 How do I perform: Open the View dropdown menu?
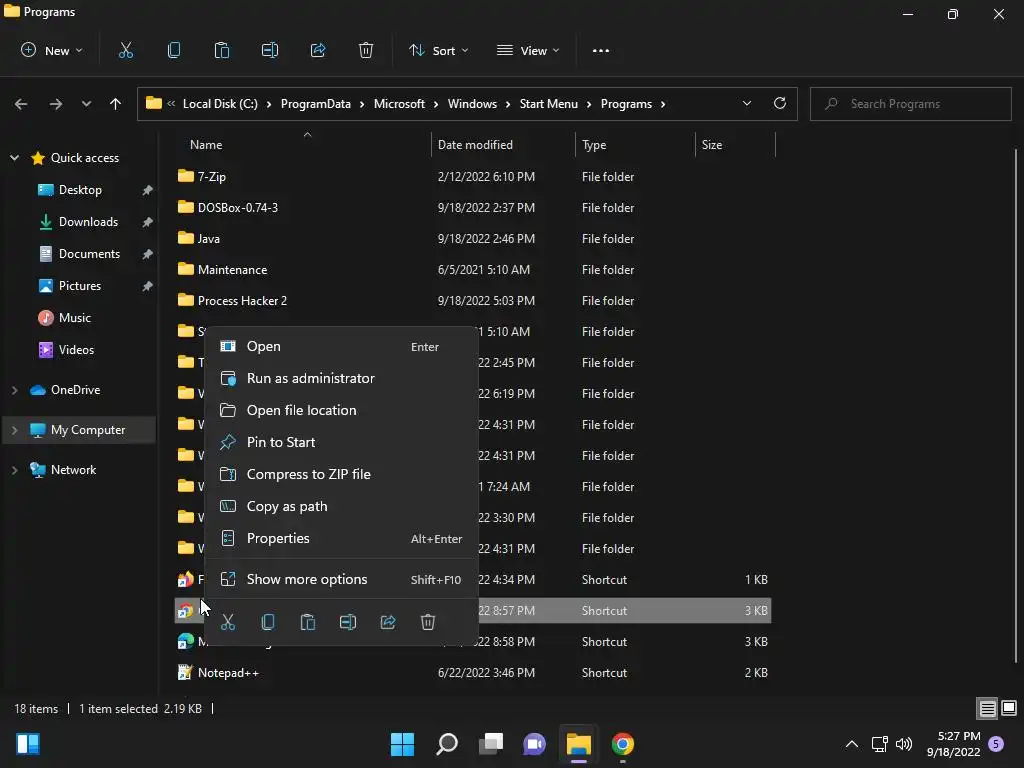click(528, 50)
